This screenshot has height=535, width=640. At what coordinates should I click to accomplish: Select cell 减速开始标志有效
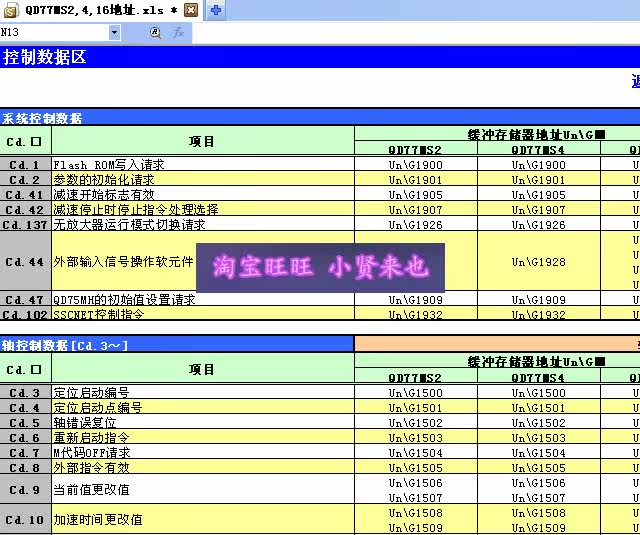click(x=203, y=195)
